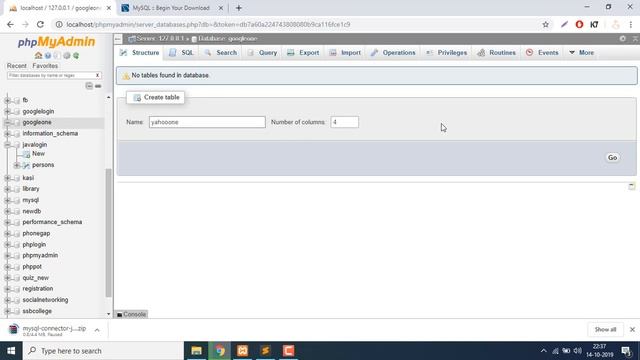
Task: Open the Console panel
Action: click(x=131, y=314)
